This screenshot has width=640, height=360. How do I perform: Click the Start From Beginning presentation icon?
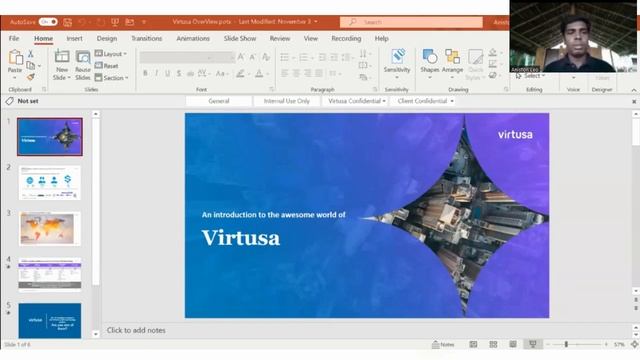tap(115, 22)
